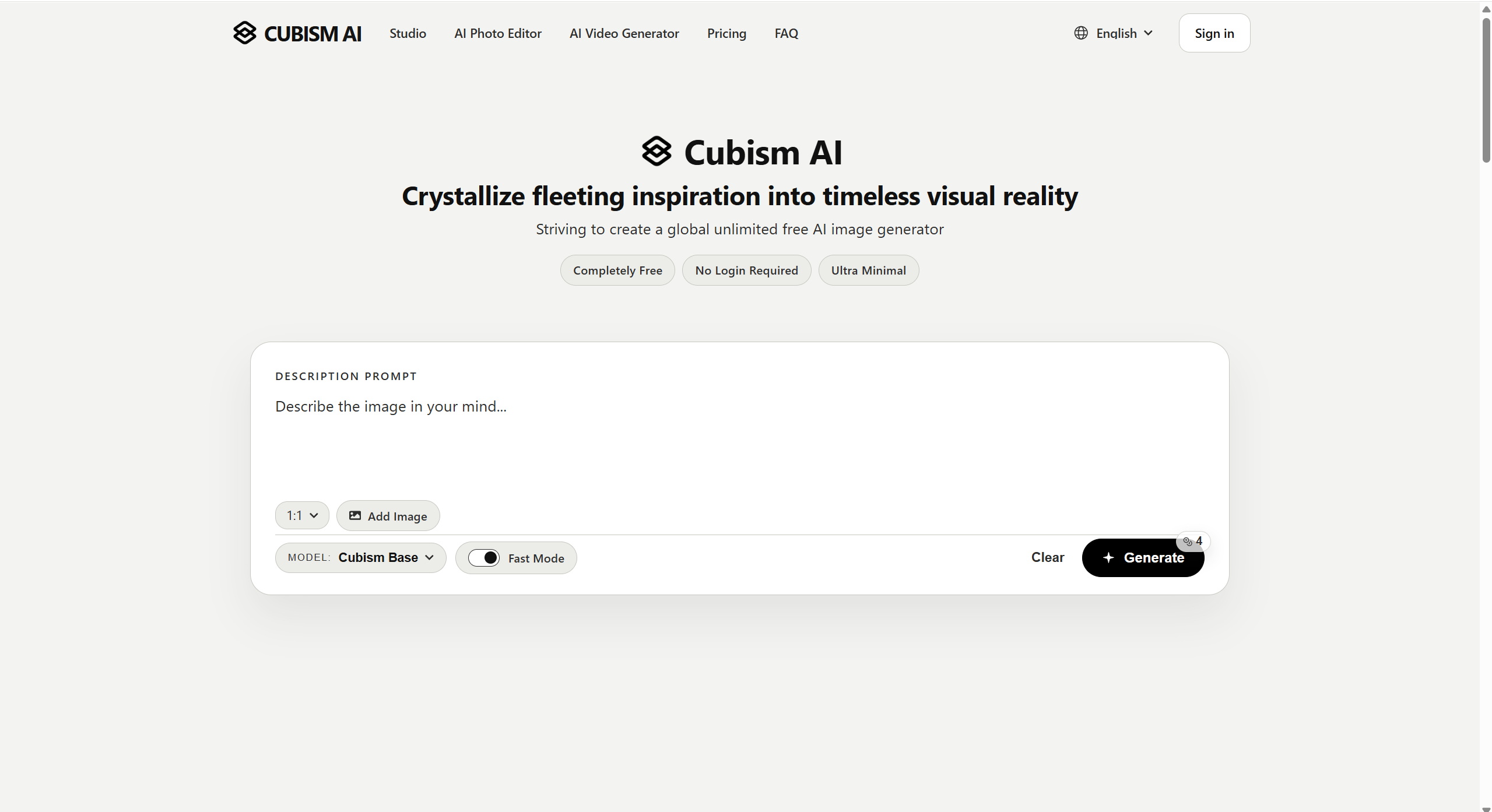Click the Cubism AI logo icon in navbar
Viewport: 1492px width, 812px height.
[x=244, y=33]
